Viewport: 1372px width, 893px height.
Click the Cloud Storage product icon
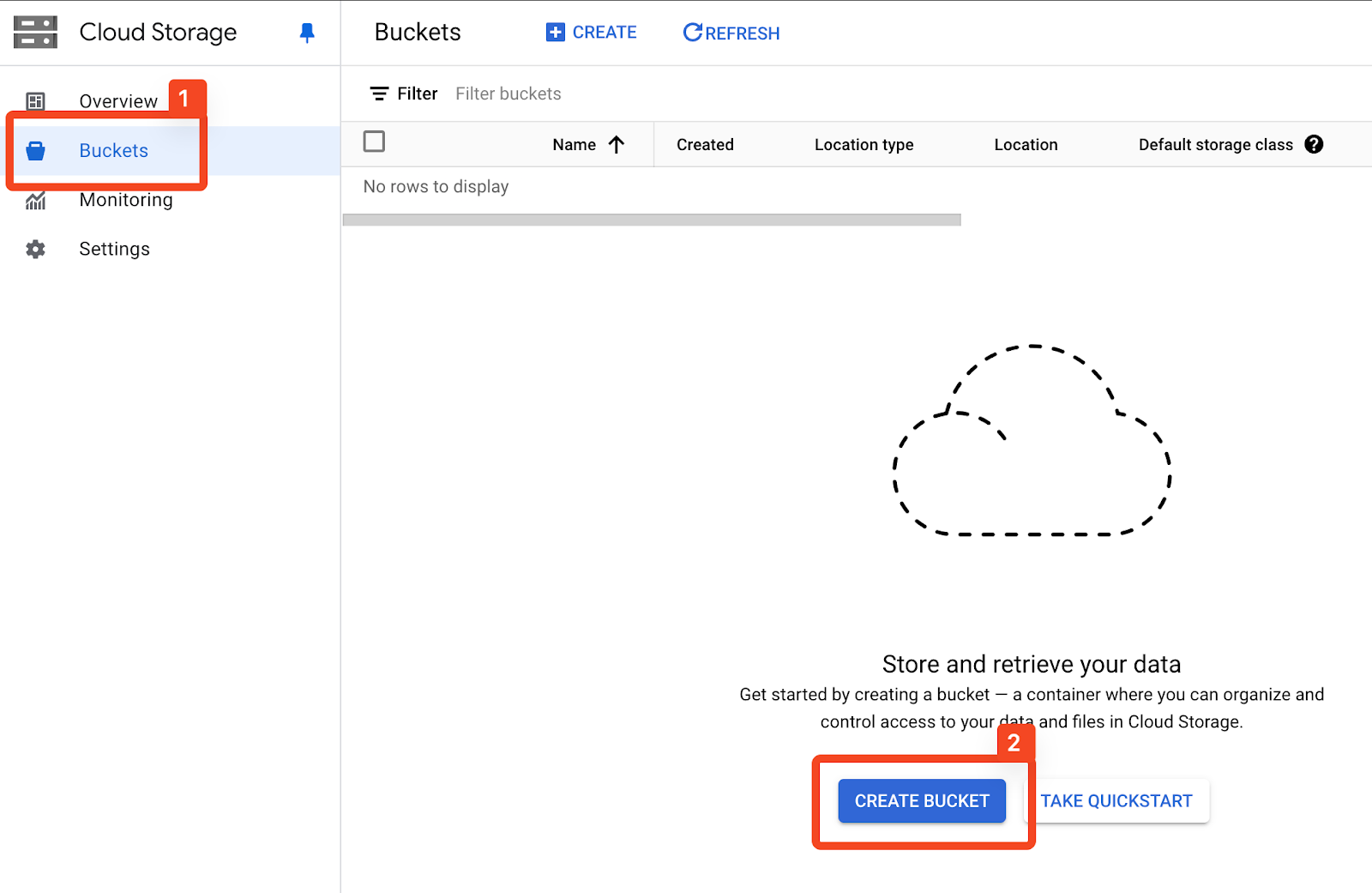click(35, 32)
